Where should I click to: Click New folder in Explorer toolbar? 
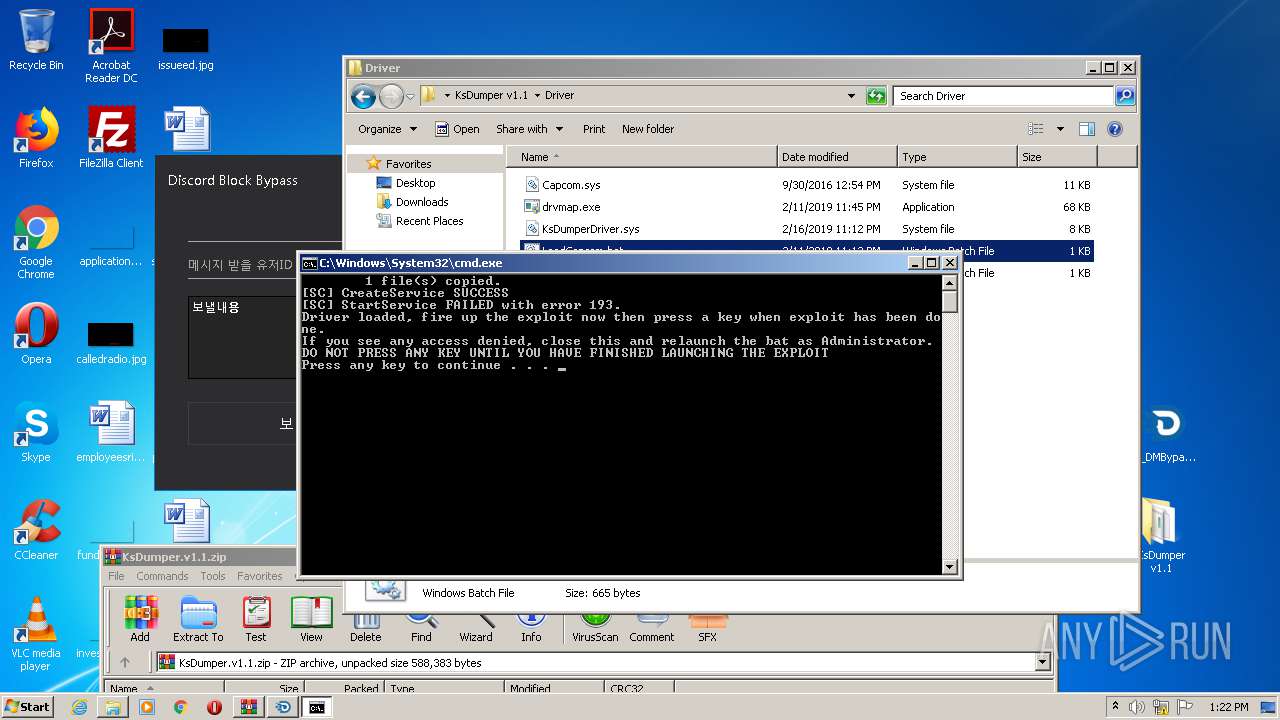[648, 129]
